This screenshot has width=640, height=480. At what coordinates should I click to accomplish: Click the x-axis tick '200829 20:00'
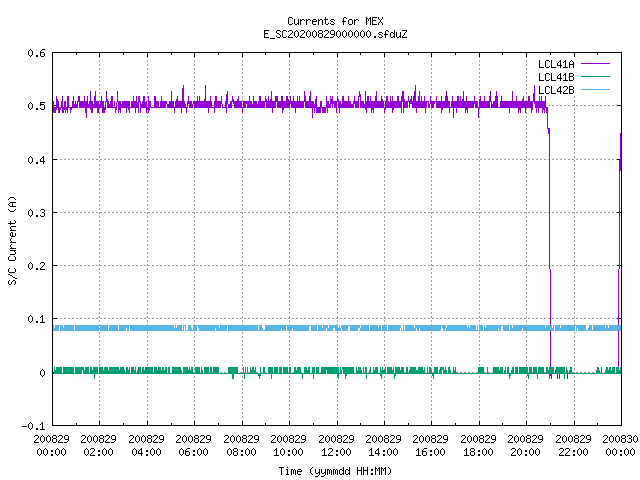[526, 445]
